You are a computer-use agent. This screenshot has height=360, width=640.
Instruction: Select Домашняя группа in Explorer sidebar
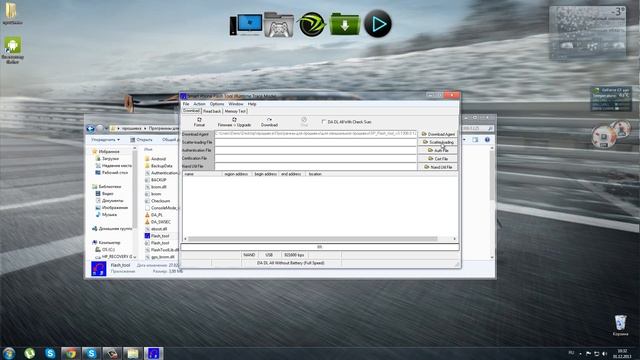tap(112, 229)
